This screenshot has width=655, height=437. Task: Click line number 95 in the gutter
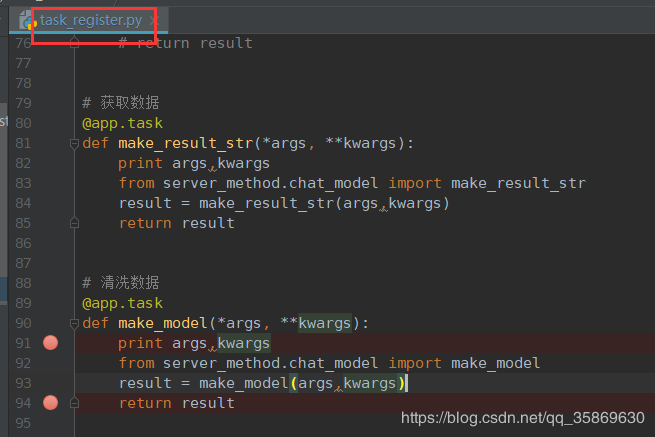(23, 423)
